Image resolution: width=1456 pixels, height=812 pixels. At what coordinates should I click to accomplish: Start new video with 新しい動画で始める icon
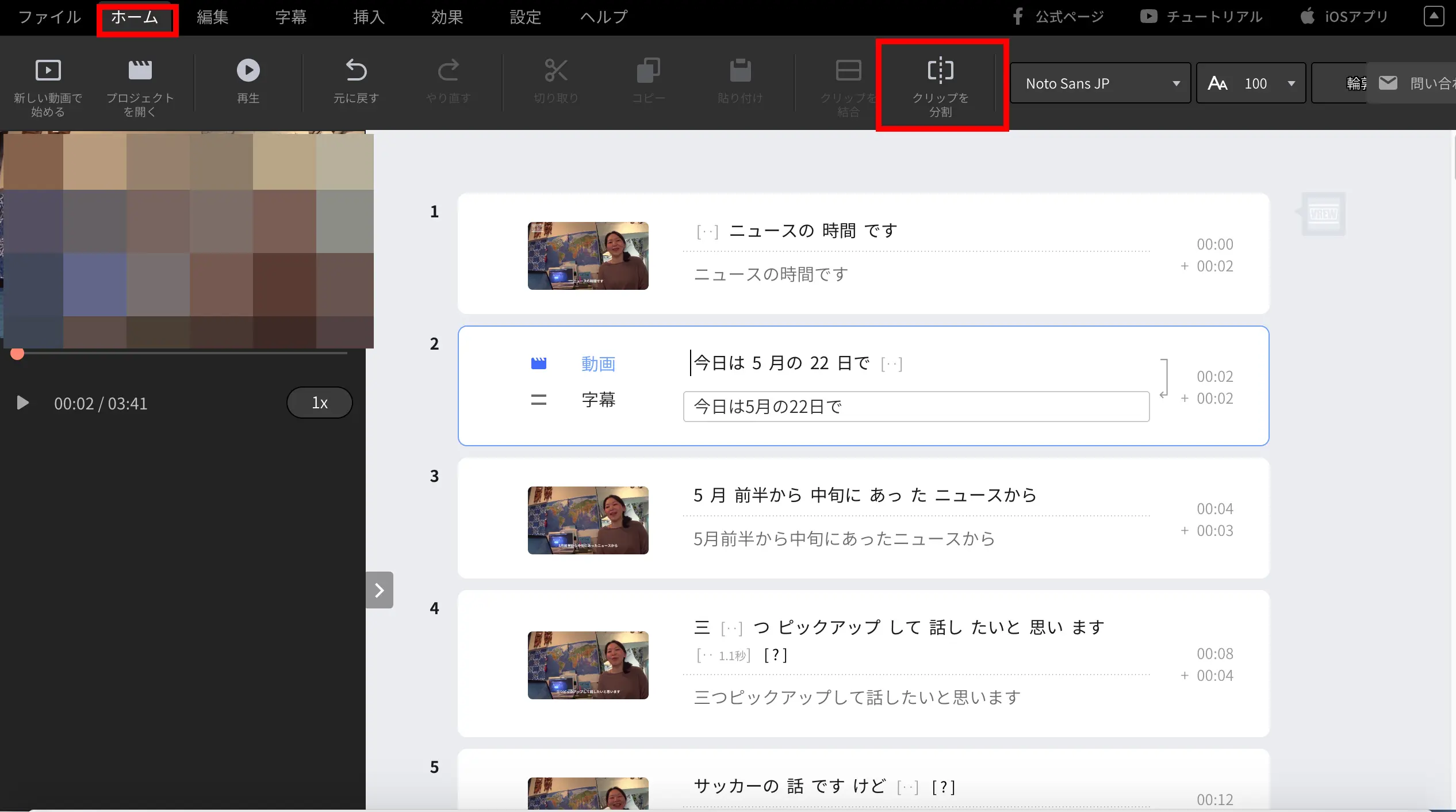point(48,86)
